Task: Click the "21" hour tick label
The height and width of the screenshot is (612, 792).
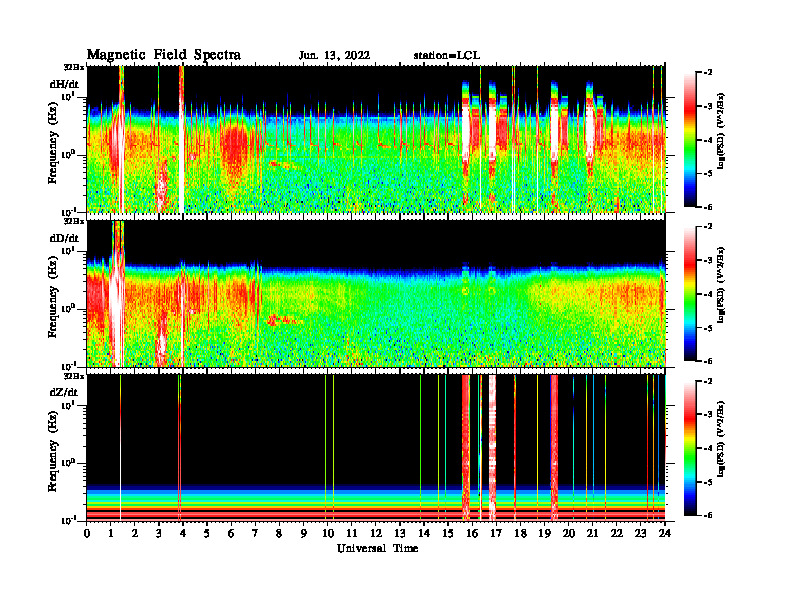Action: click(592, 533)
